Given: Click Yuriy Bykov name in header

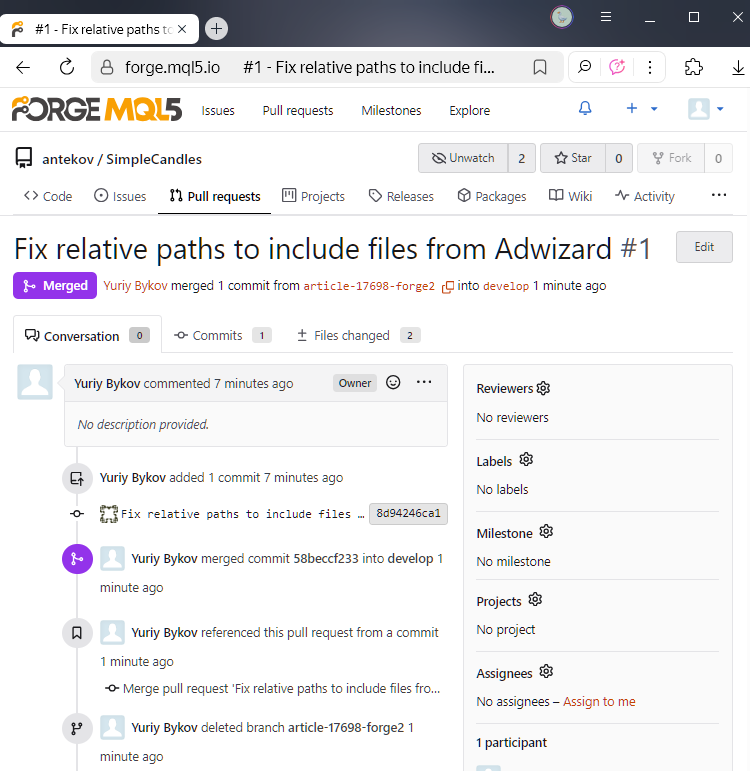Looking at the screenshot, I should tap(135, 286).
